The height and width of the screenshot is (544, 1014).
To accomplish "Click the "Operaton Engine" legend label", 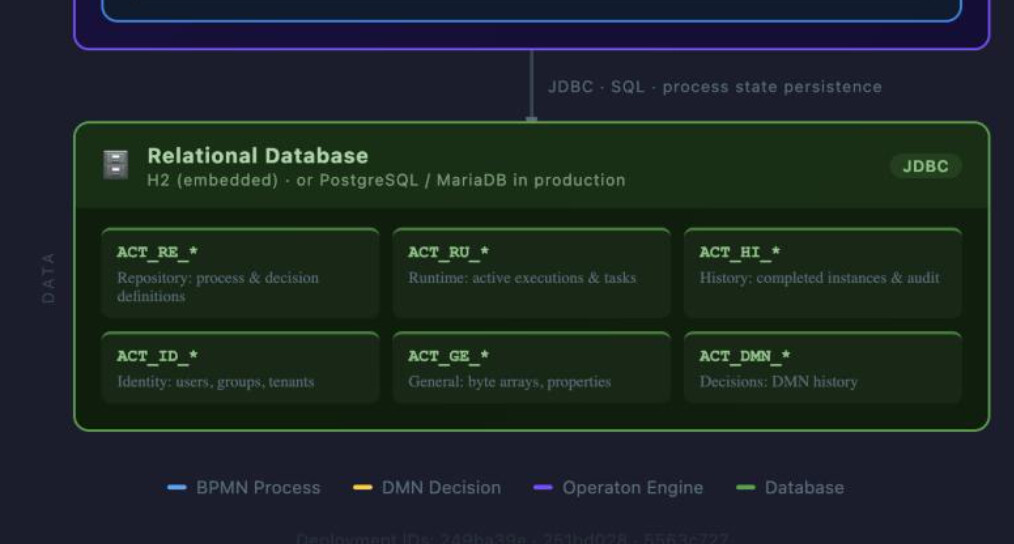I will [x=632, y=488].
